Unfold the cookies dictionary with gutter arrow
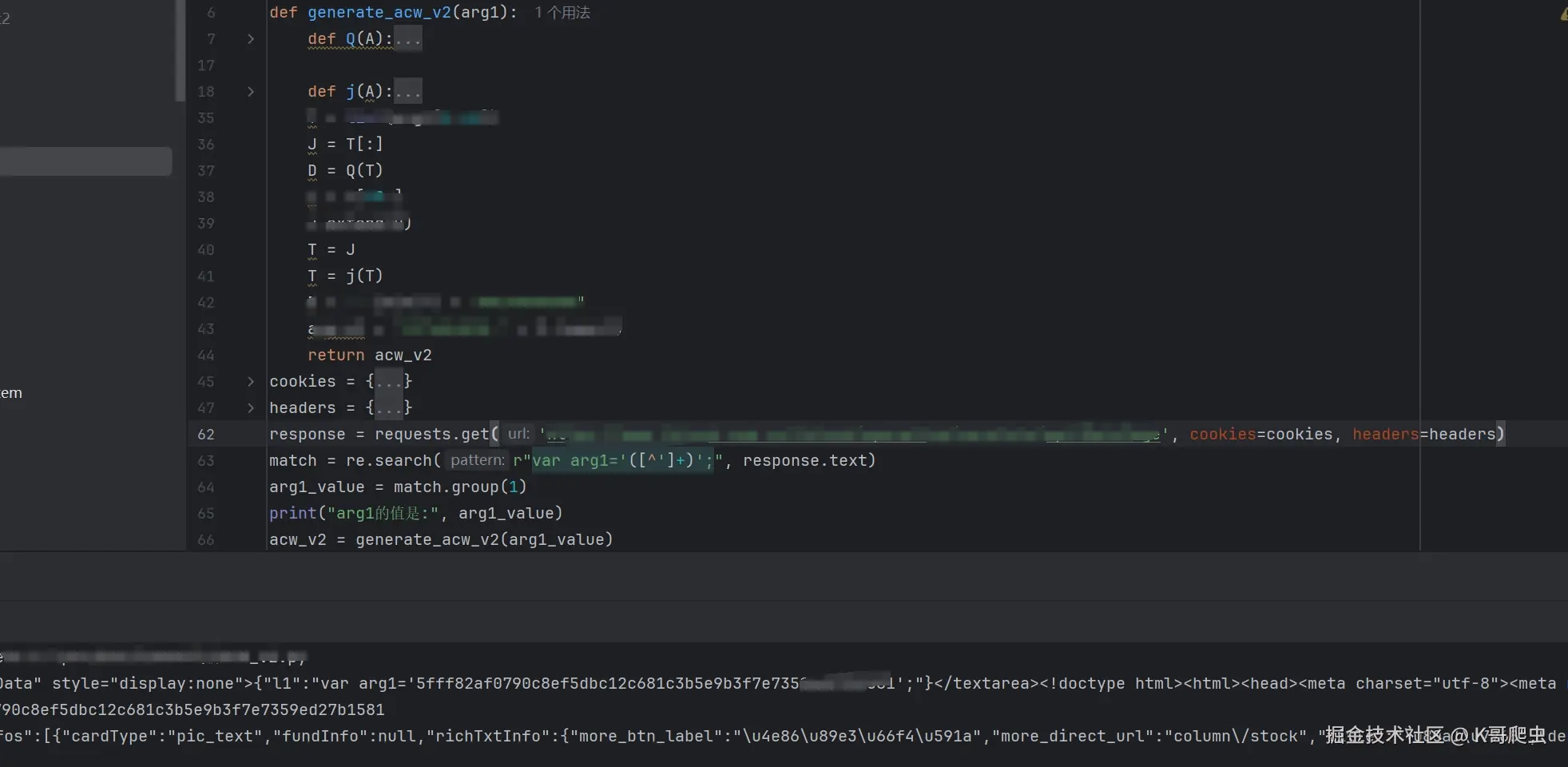The image size is (1568, 767). click(x=251, y=382)
